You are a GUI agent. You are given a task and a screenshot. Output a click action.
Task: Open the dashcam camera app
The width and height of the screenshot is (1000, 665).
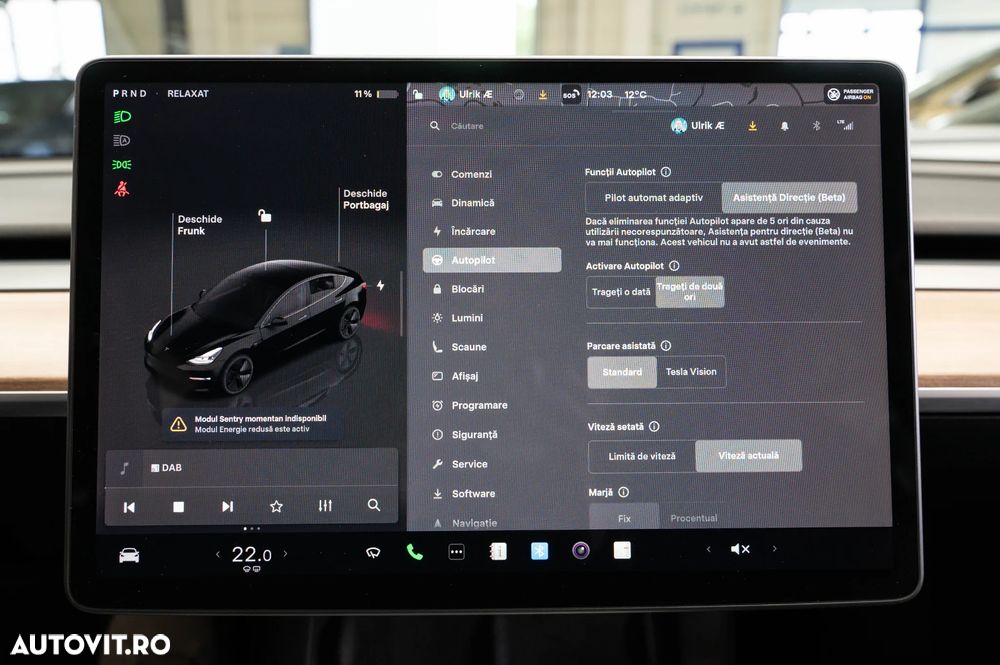[x=580, y=550]
